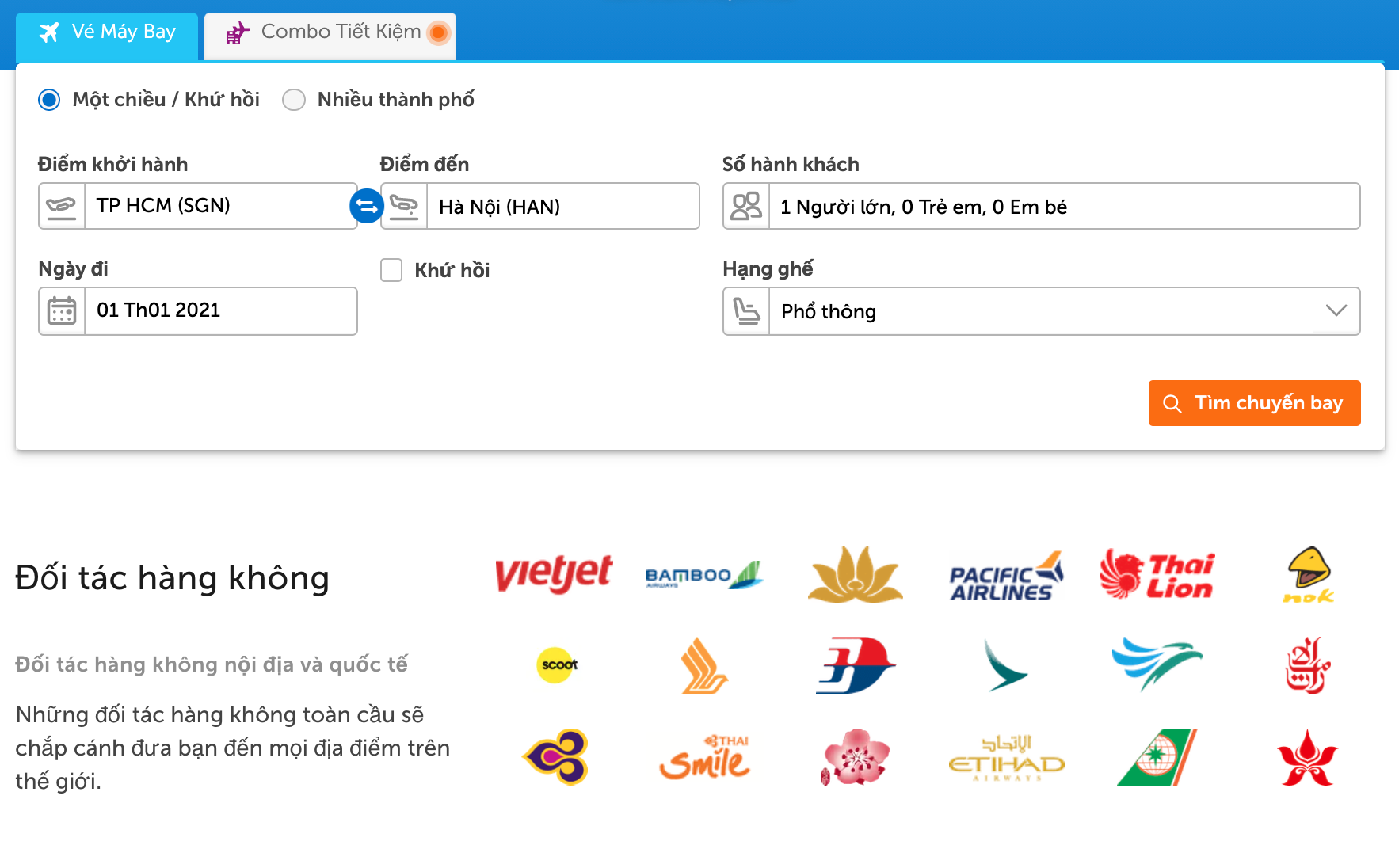The image size is (1399, 868).
Task: Open the passenger count selector field
Action: [x=1063, y=206]
